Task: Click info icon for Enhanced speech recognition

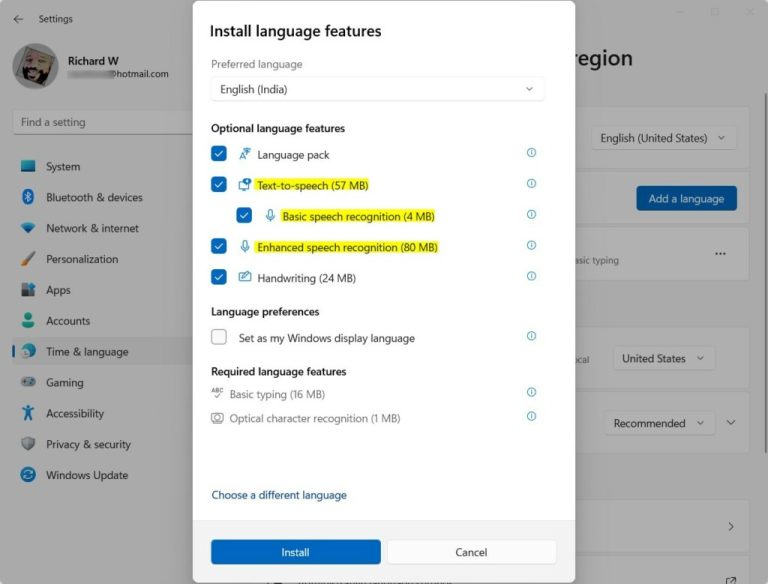Action: [x=531, y=245]
